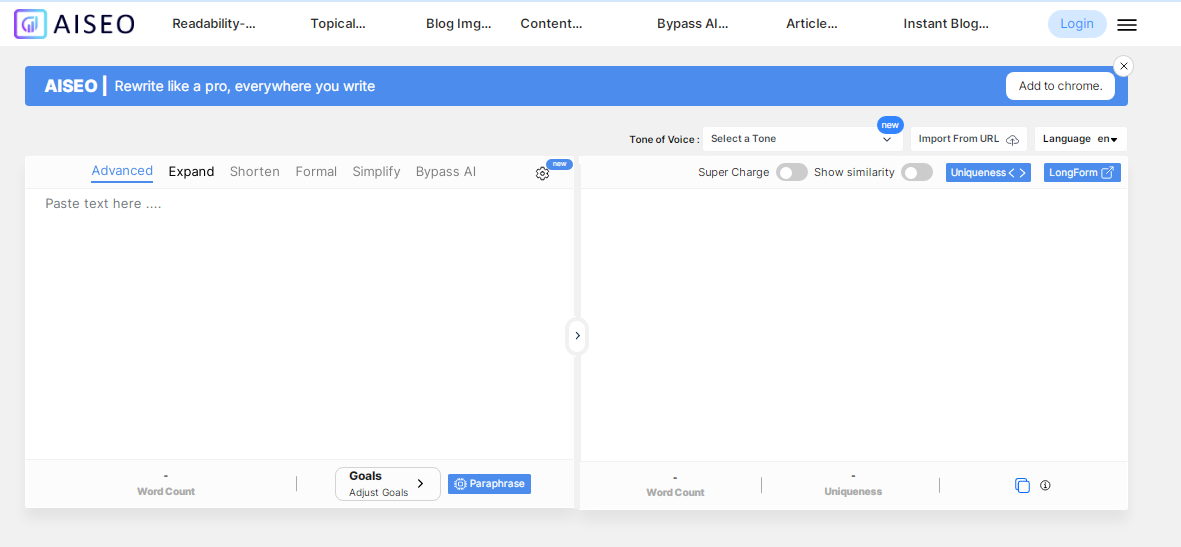Screen dimensions: 1181x547
Task: Open the Language en dropdown
Action: point(1081,139)
